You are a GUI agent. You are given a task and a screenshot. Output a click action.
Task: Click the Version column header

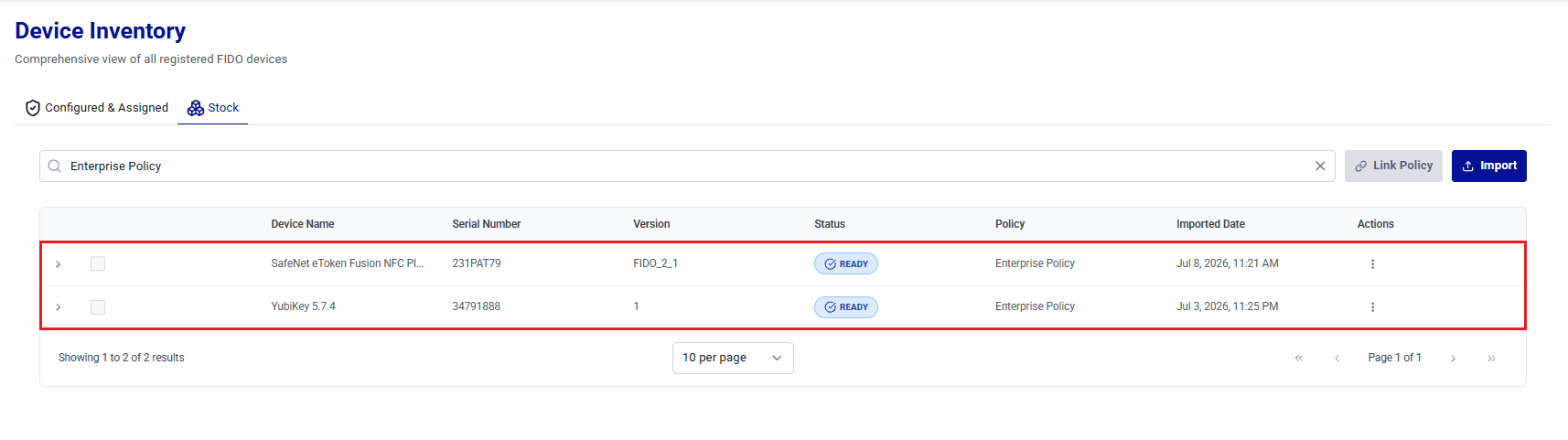click(x=651, y=224)
